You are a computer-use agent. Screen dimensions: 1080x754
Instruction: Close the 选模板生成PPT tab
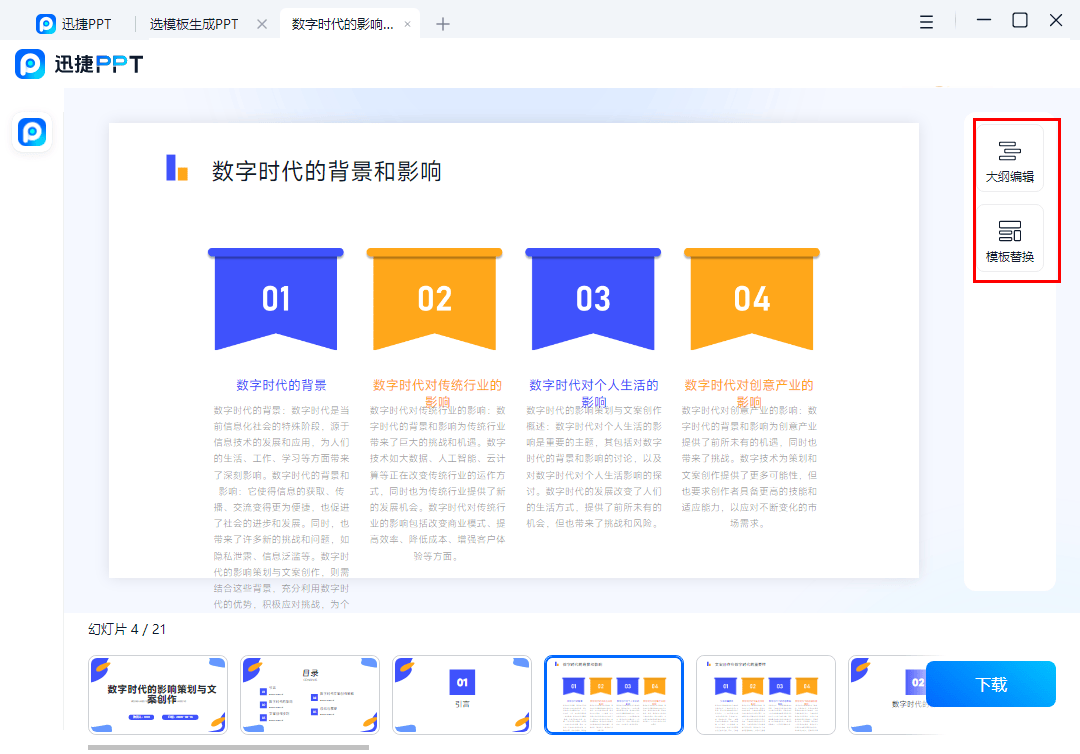click(x=264, y=22)
